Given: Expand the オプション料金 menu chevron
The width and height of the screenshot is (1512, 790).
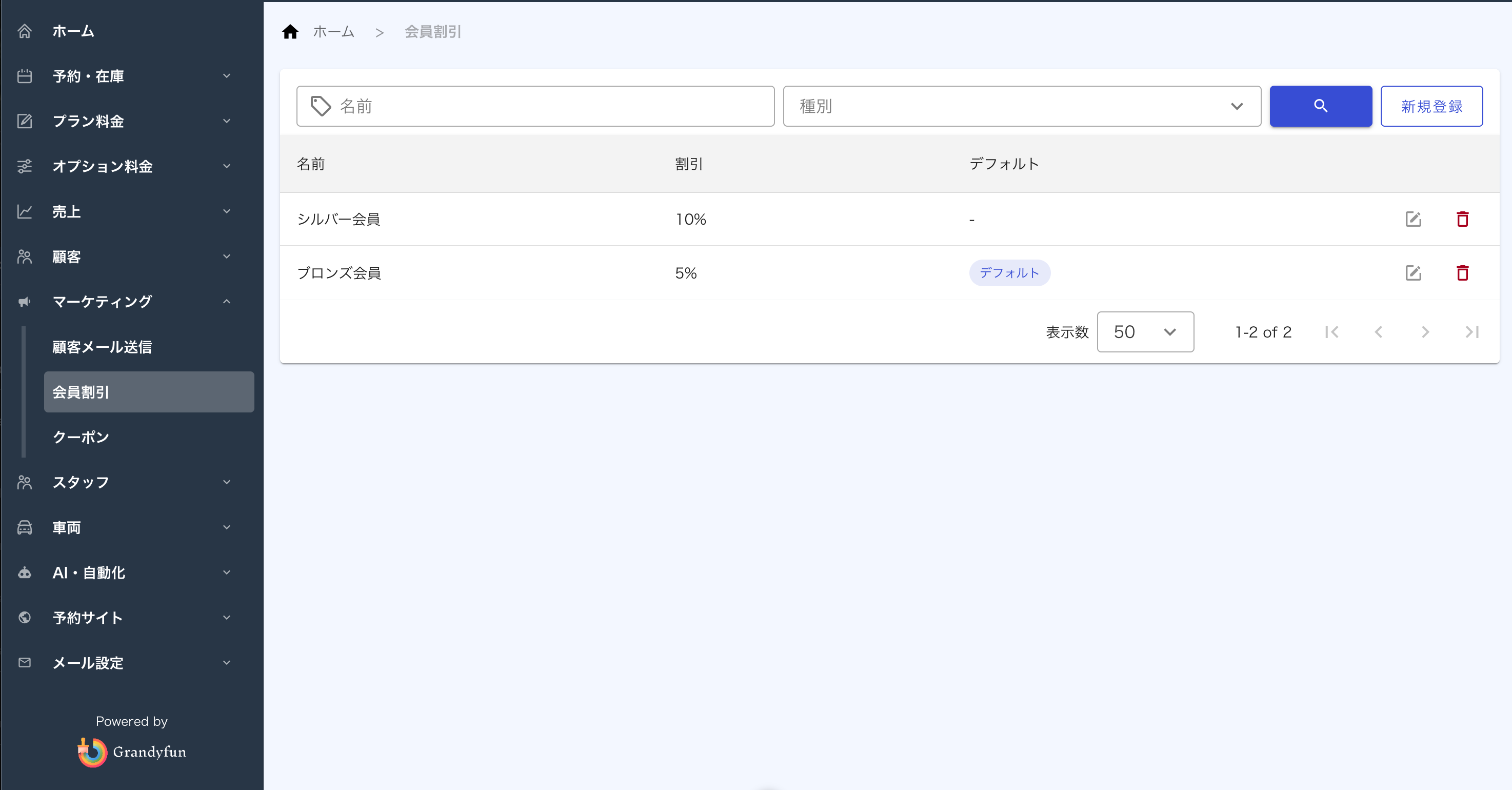Looking at the screenshot, I should [x=227, y=166].
